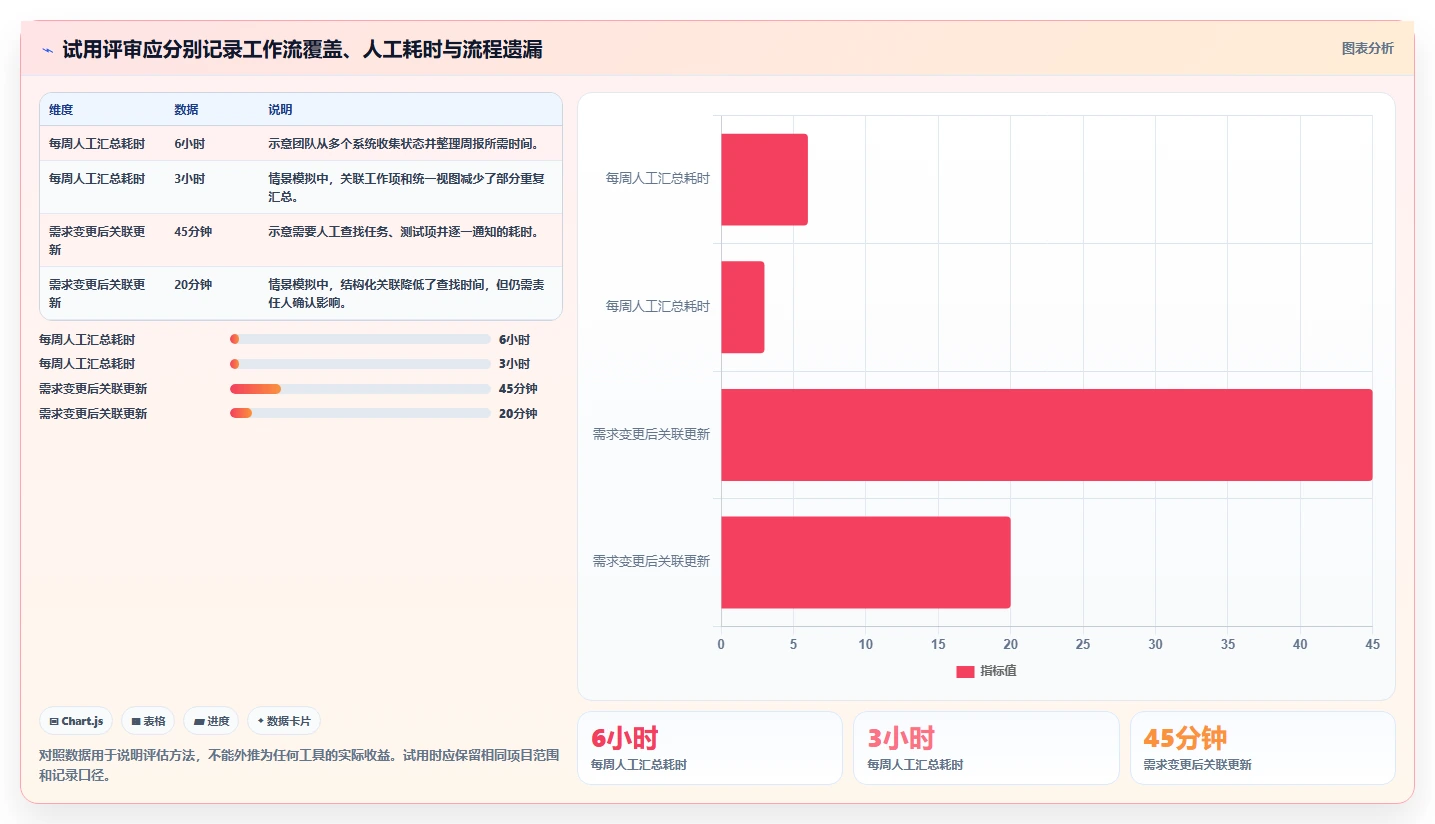Click the description starting 示意需要人工查找任务
Viewport: 1435px width, 824px height.
(x=404, y=232)
